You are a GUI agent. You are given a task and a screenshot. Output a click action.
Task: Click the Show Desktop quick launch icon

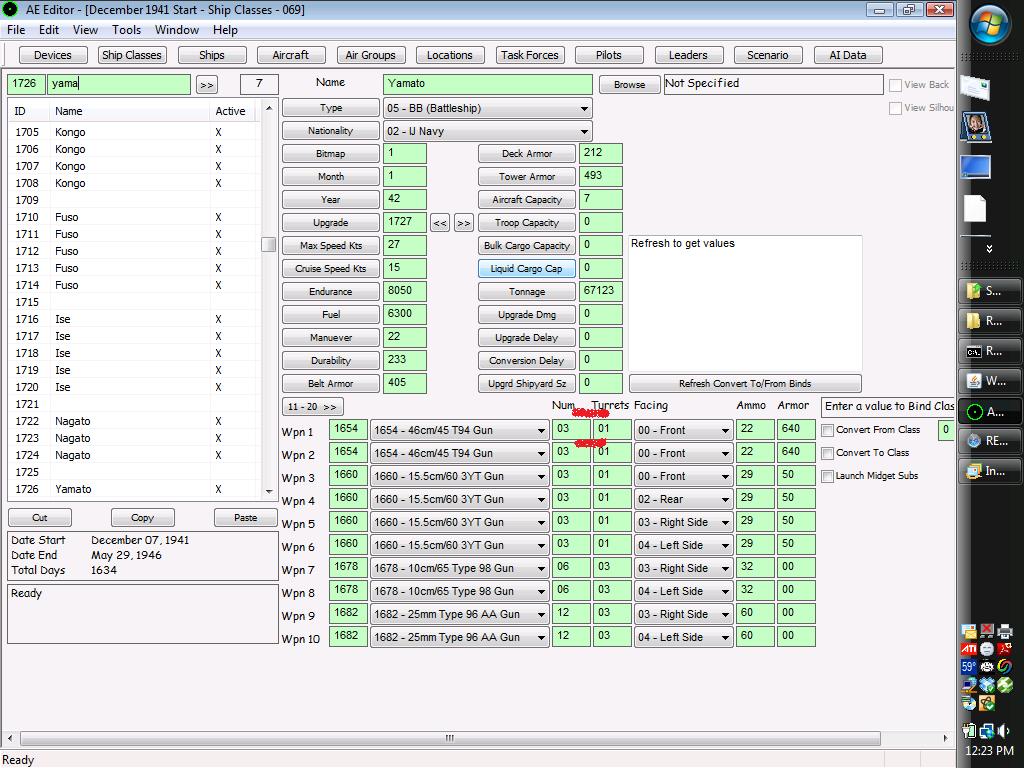tap(975, 167)
